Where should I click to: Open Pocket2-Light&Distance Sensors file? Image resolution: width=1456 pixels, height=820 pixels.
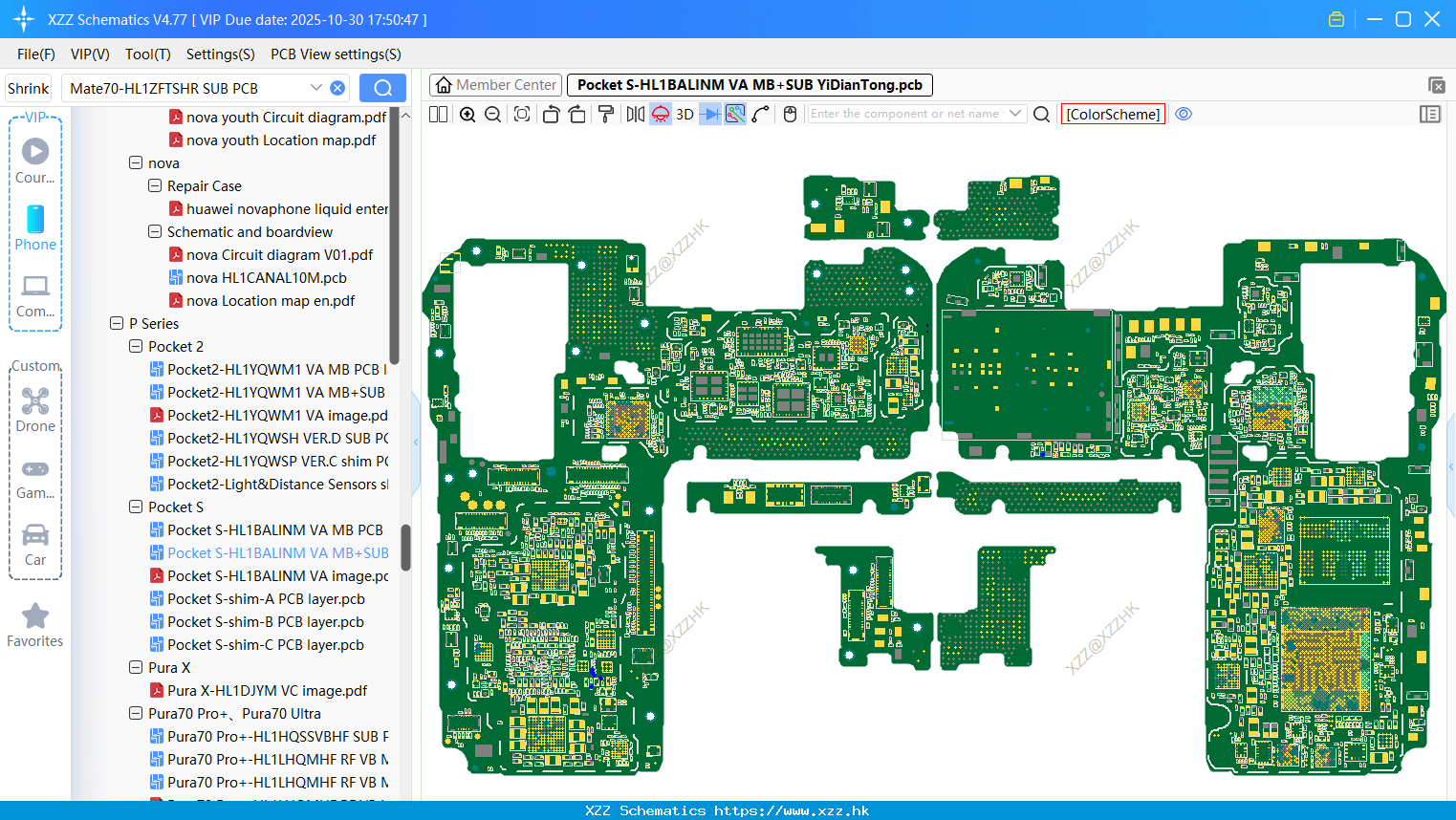(269, 485)
